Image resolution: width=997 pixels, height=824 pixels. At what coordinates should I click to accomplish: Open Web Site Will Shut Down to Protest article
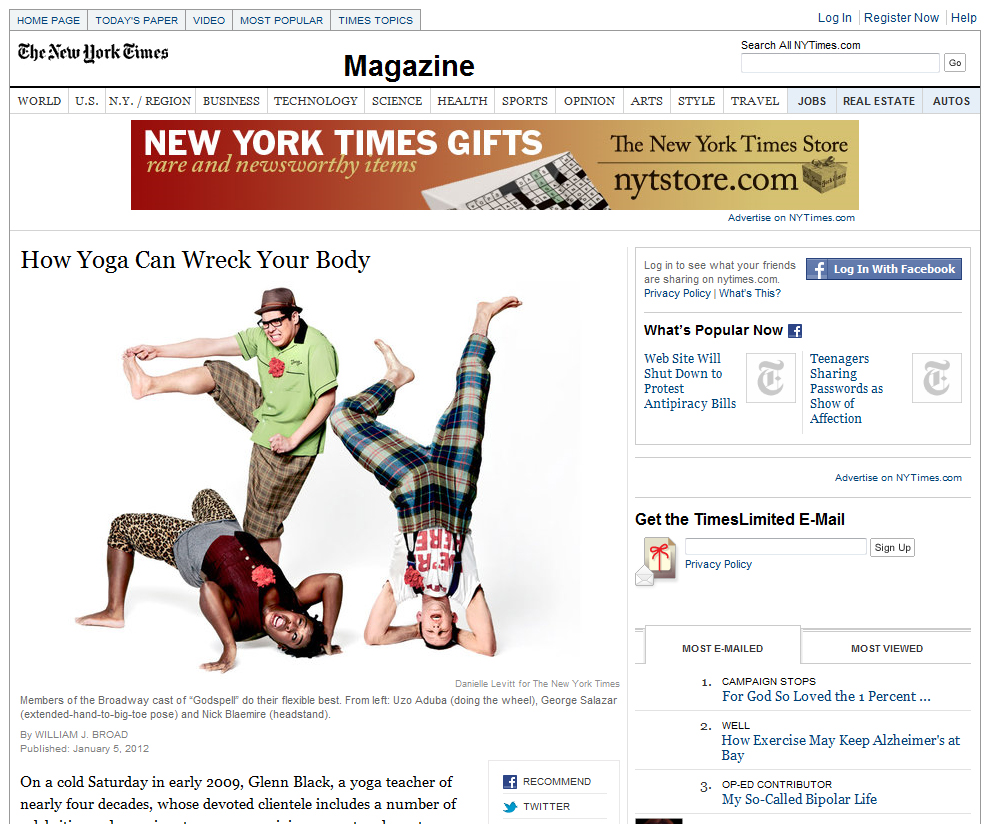(x=690, y=381)
